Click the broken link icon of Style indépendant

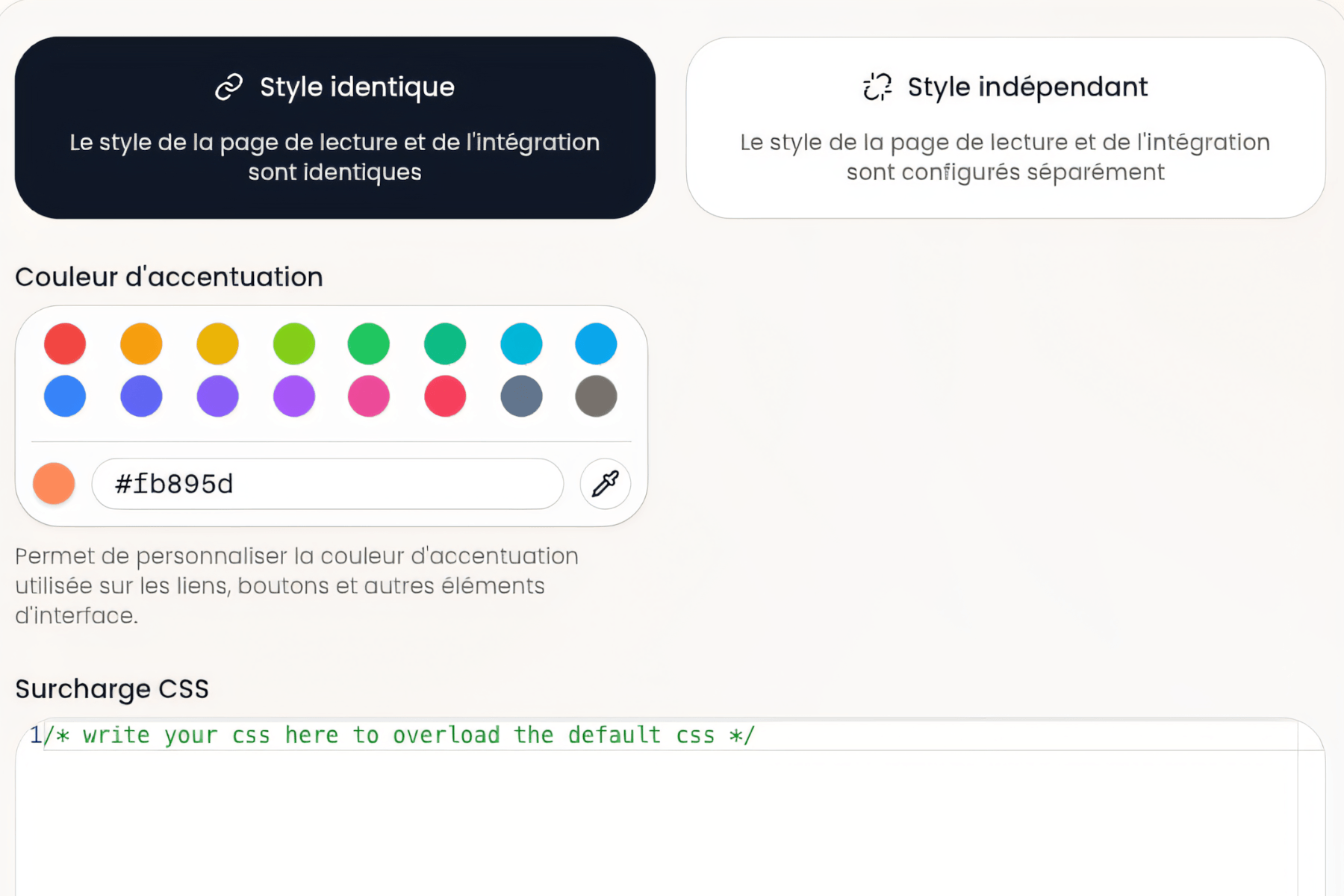click(877, 87)
